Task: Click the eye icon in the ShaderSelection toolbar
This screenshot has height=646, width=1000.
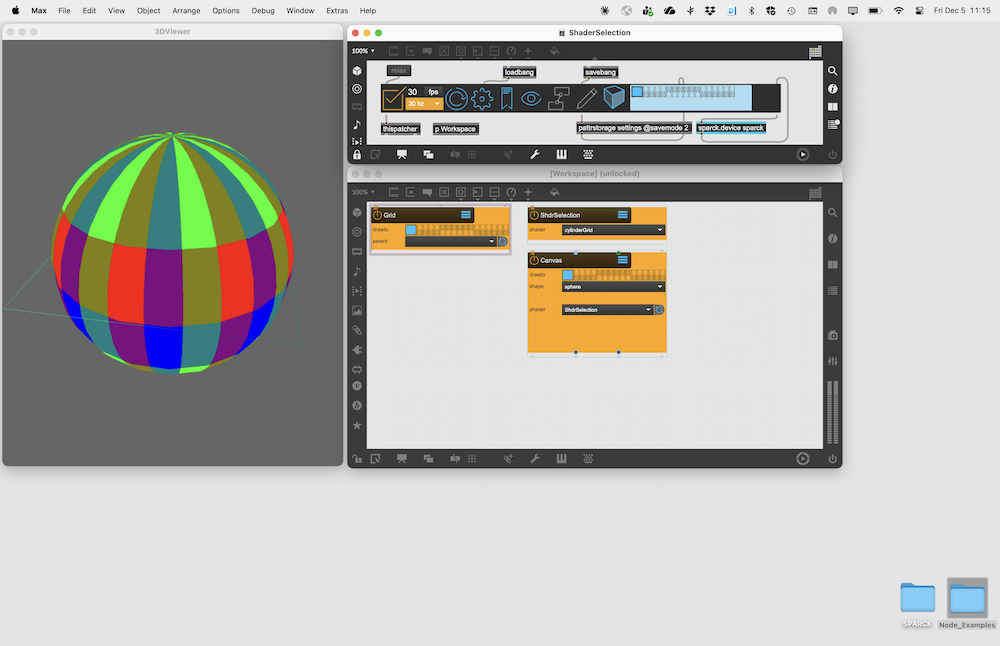Action: coord(532,98)
